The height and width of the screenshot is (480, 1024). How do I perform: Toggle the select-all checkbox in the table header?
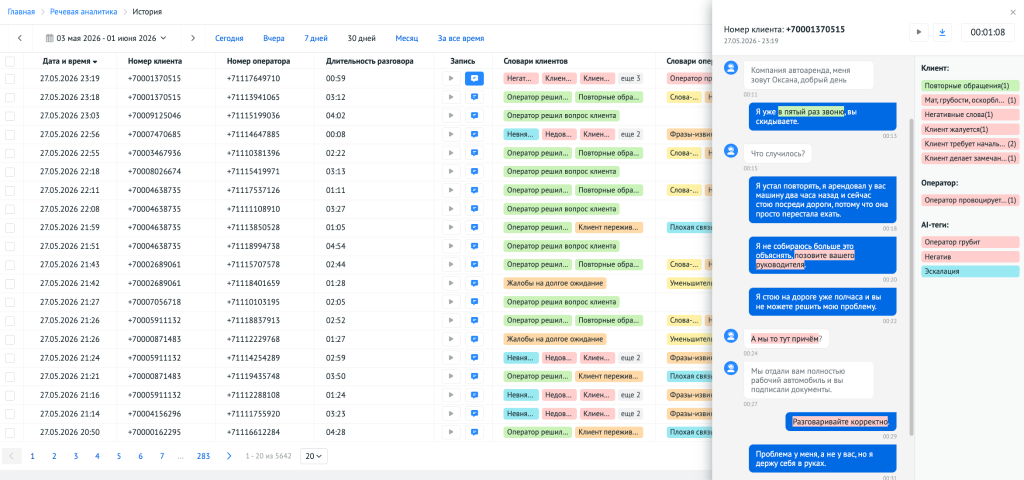[10, 61]
